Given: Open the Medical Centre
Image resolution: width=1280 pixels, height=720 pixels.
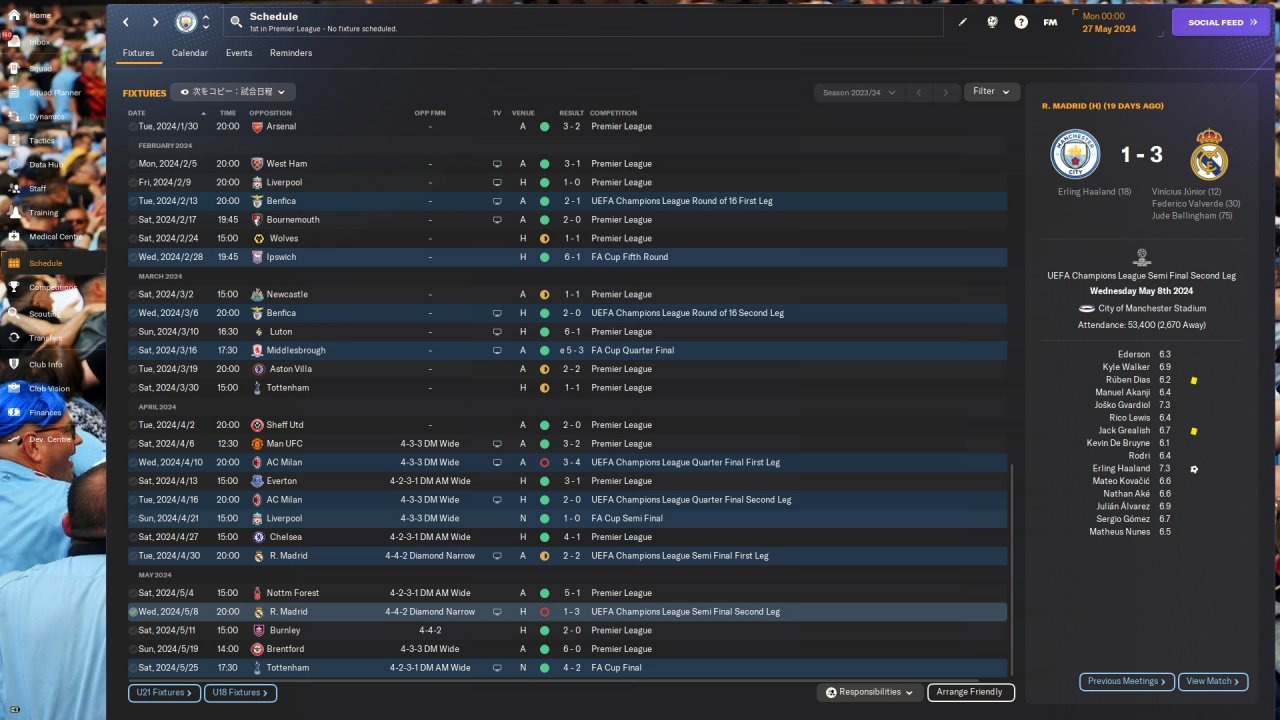Looking at the screenshot, I should [56, 237].
